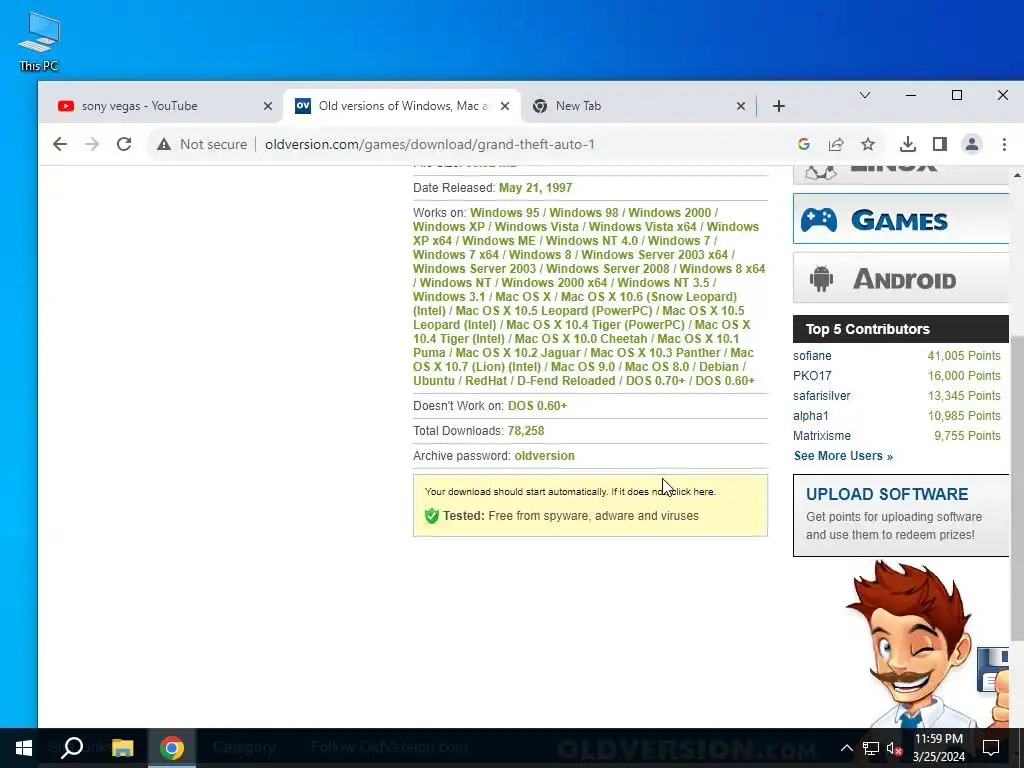Click the Top 5 Contributors header

[901, 329]
